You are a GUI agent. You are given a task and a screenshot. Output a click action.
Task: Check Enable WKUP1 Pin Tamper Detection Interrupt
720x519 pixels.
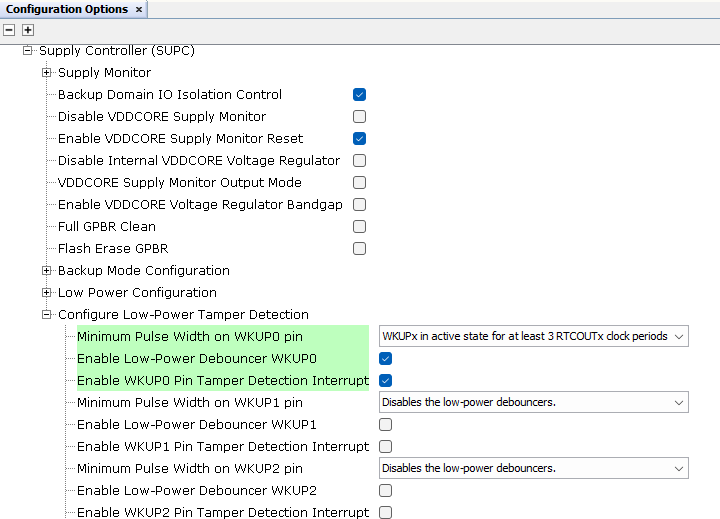[x=385, y=446]
